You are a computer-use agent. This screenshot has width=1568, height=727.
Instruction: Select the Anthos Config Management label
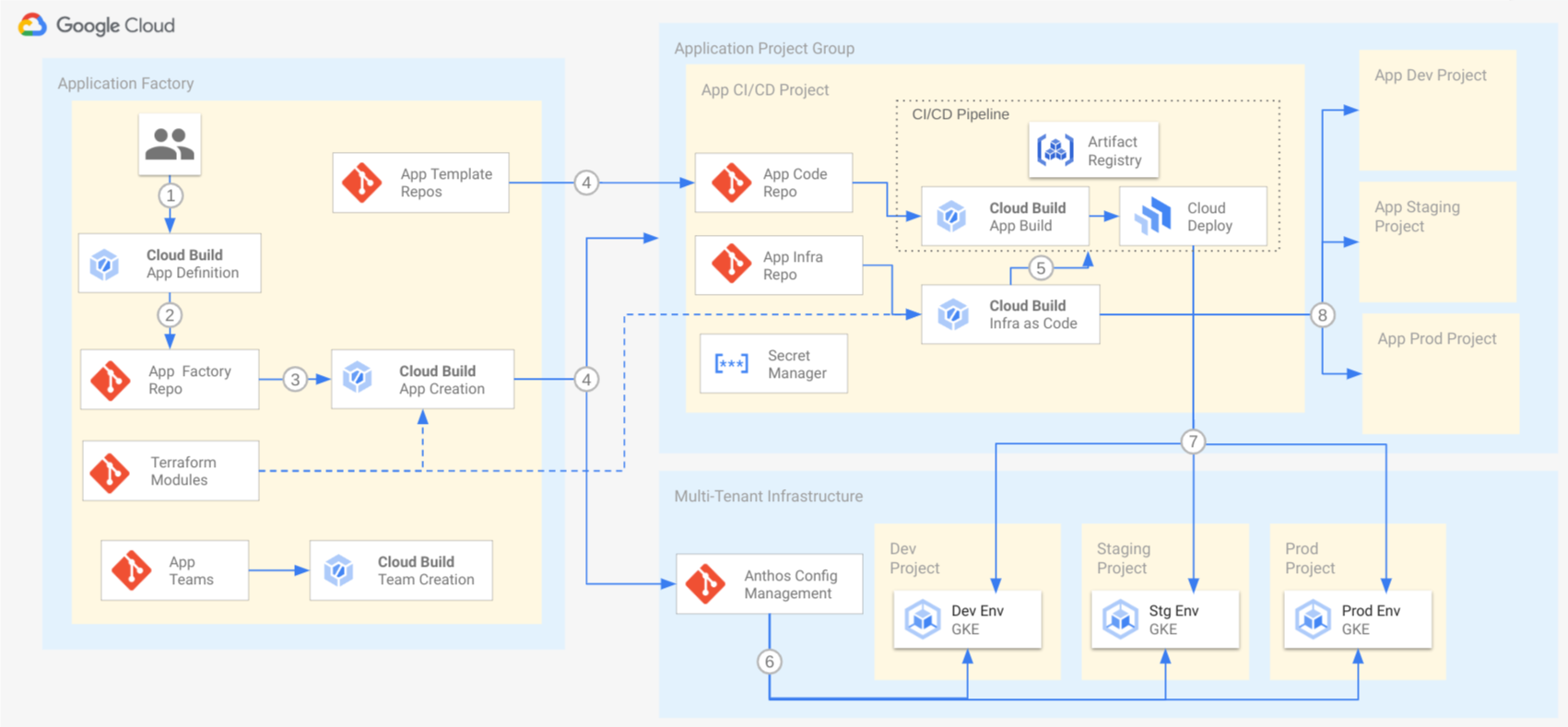pyautogui.click(x=791, y=584)
